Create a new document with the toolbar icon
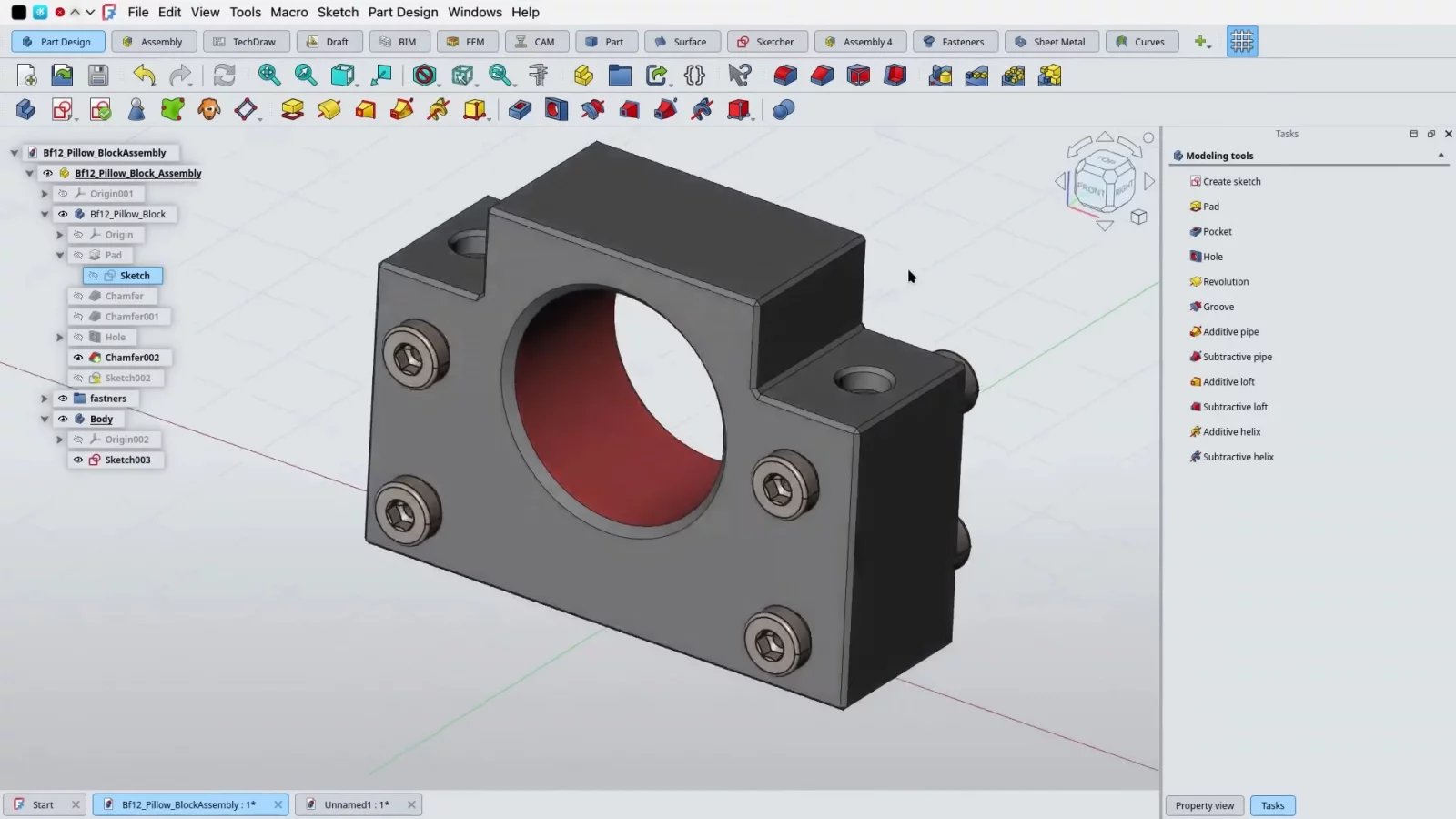 tap(26, 76)
